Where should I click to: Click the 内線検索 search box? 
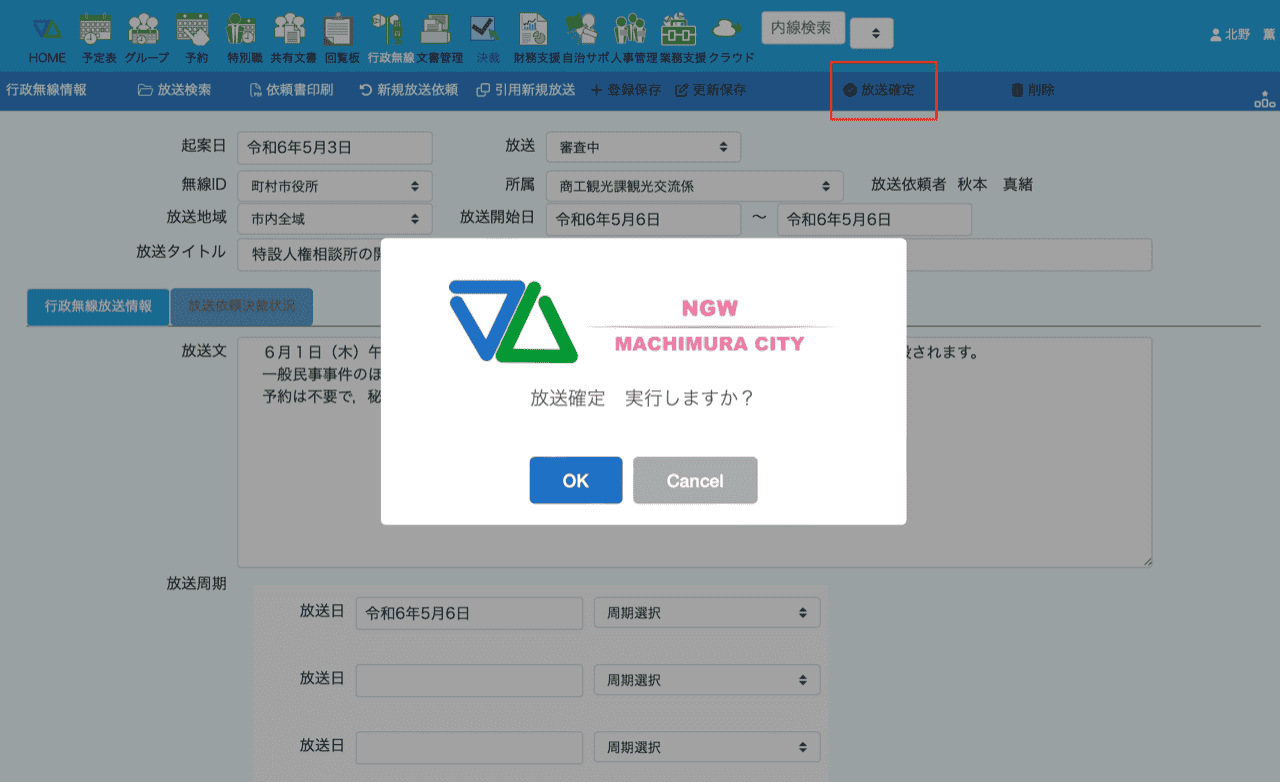click(802, 29)
